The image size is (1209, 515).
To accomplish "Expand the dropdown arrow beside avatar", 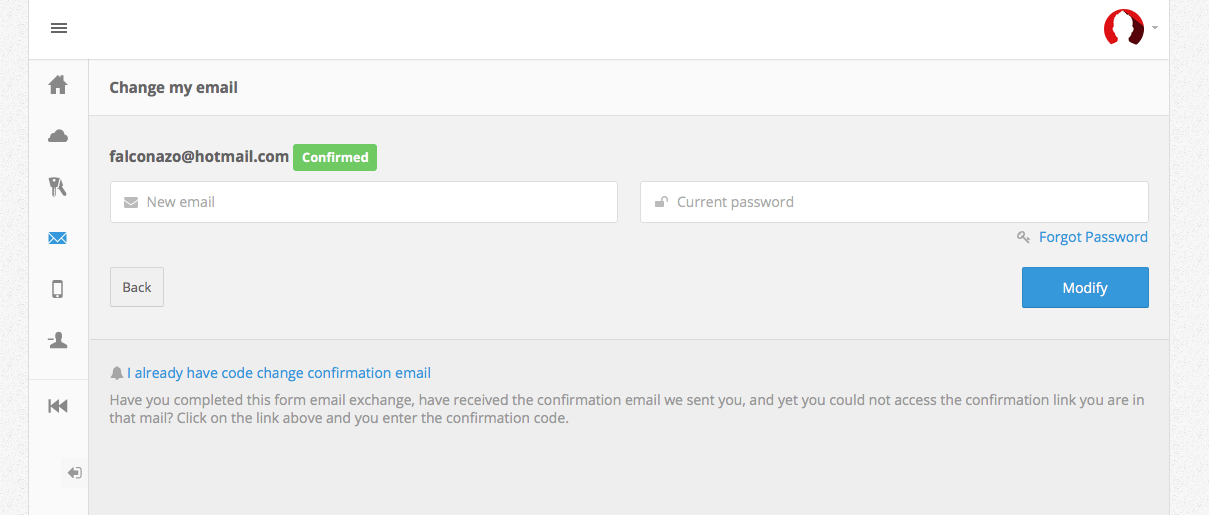I will tap(1155, 28).
